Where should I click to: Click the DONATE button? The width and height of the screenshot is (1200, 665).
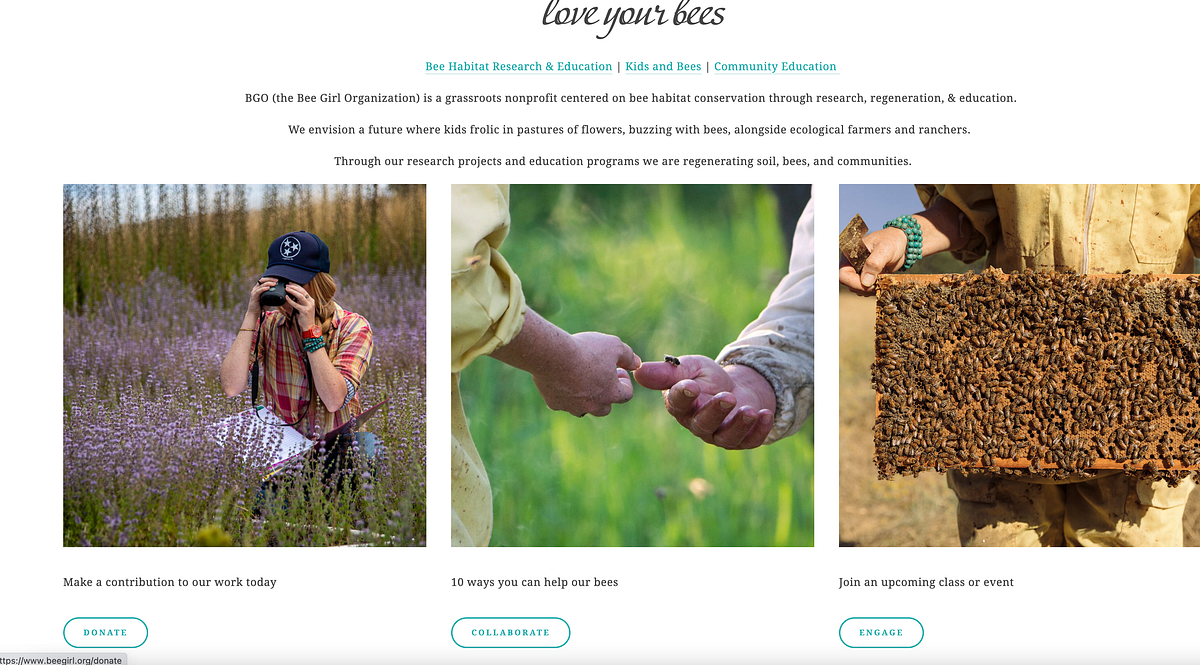[105, 632]
